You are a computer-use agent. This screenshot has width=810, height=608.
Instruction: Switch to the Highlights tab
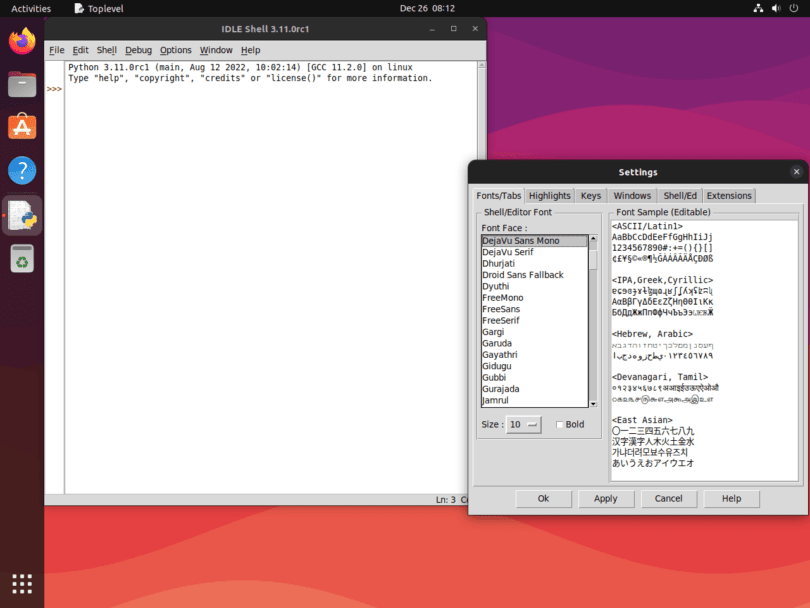click(549, 196)
